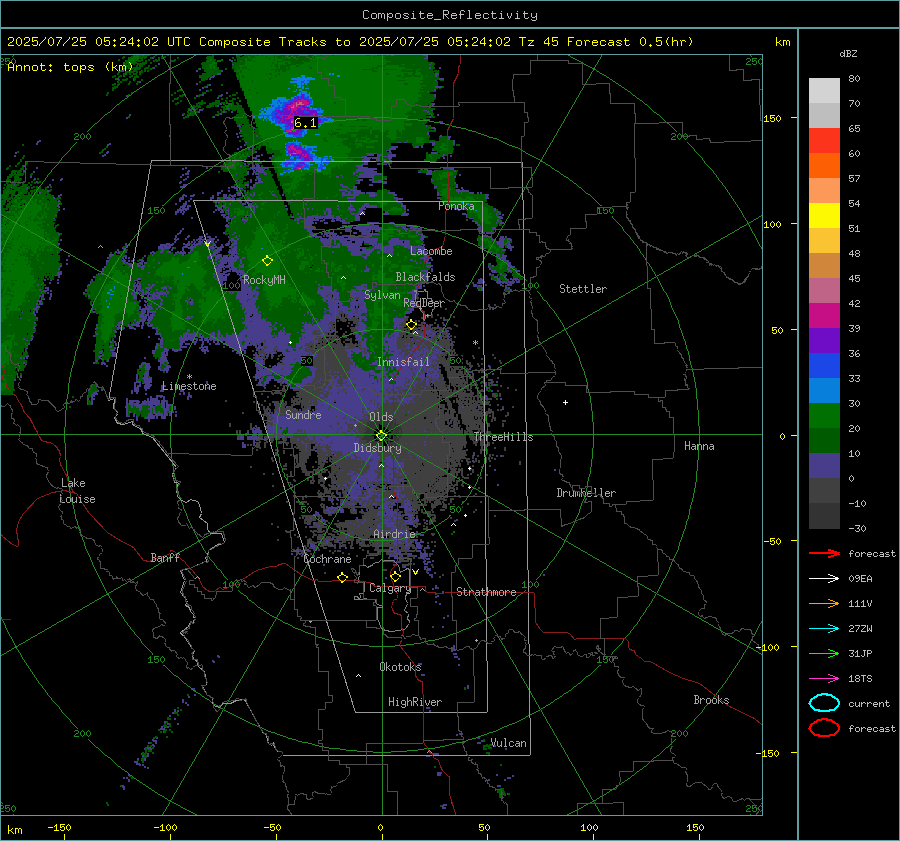
Task: Click the current legend label
Action: pos(869,704)
